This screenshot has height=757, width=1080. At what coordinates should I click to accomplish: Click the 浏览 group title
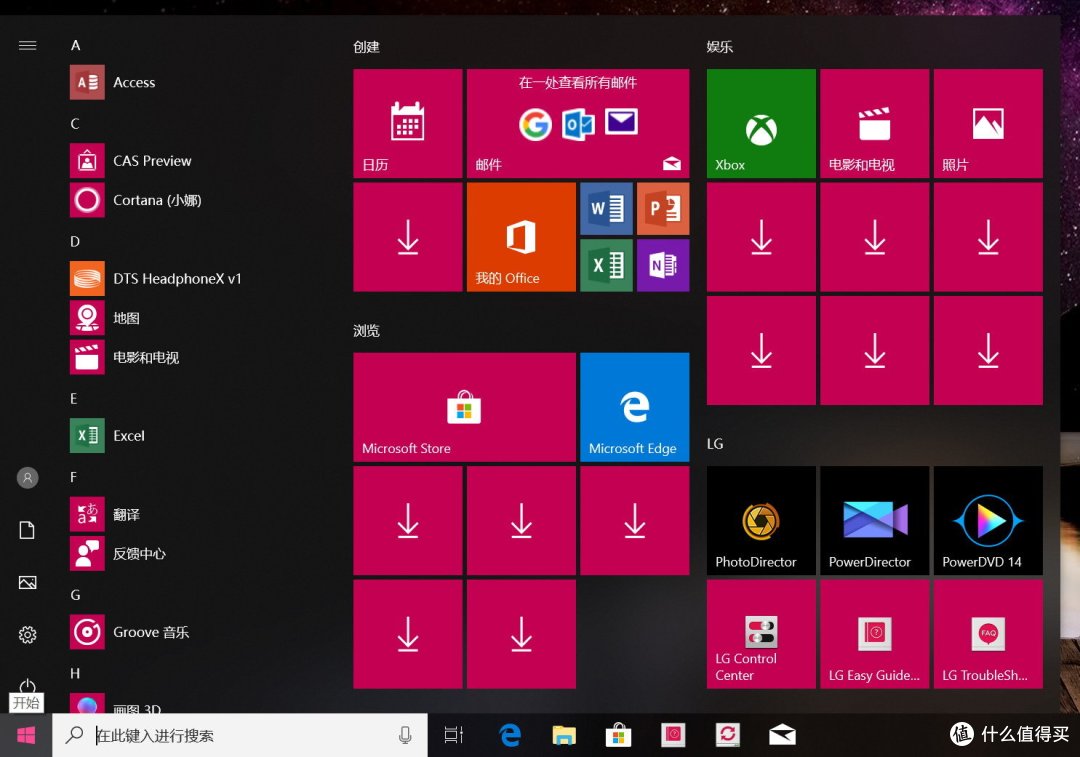tap(366, 331)
